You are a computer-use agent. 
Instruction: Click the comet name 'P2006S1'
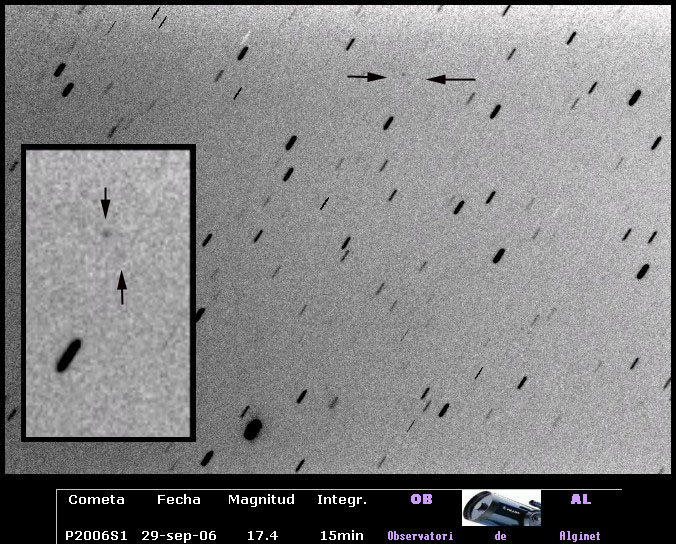point(96,536)
